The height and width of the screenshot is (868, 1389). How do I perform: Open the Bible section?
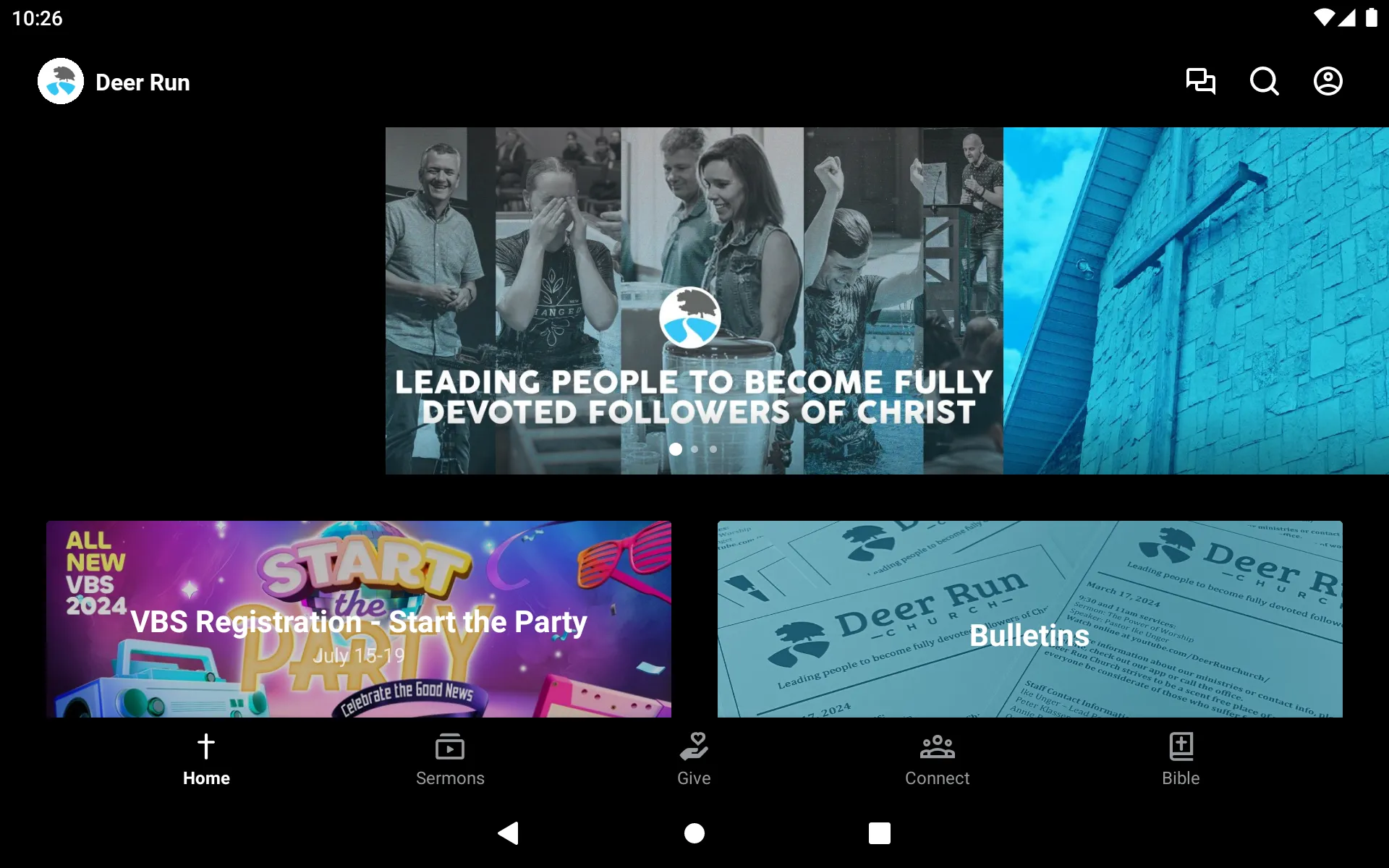pos(1180,758)
